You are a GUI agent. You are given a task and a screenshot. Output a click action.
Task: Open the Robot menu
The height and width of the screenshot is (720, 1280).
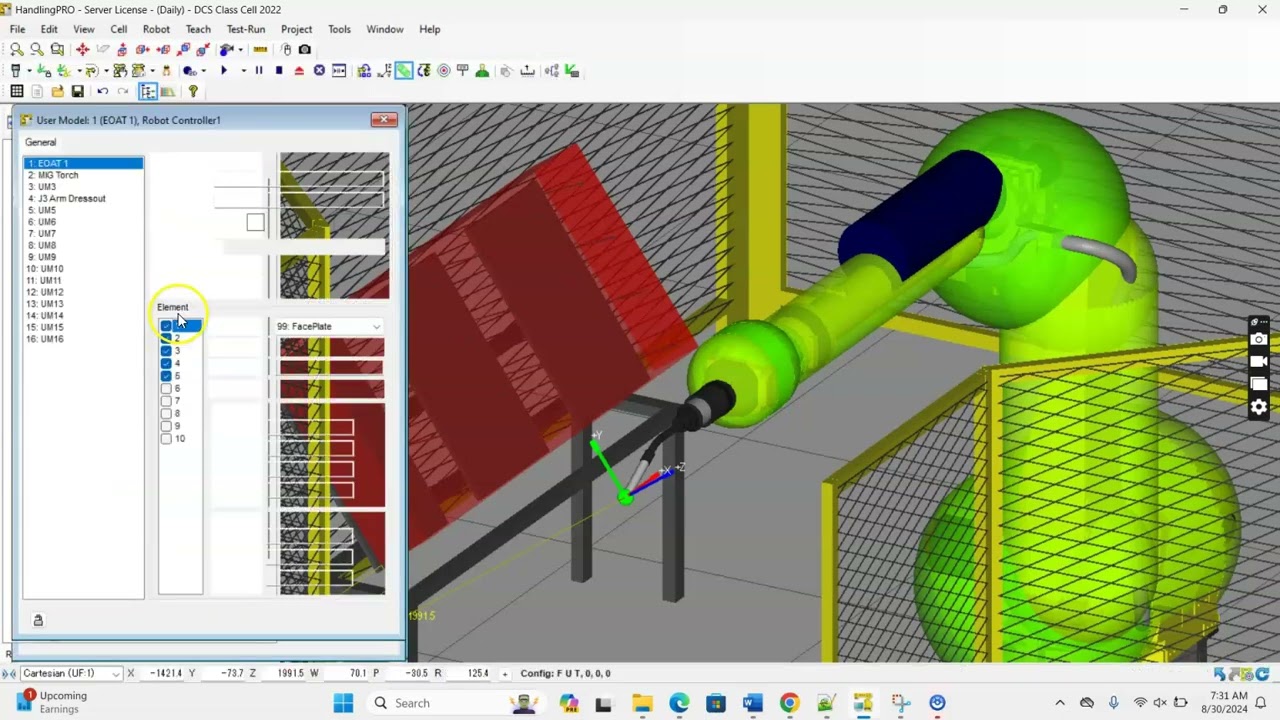pyautogui.click(x=156, y=30)
